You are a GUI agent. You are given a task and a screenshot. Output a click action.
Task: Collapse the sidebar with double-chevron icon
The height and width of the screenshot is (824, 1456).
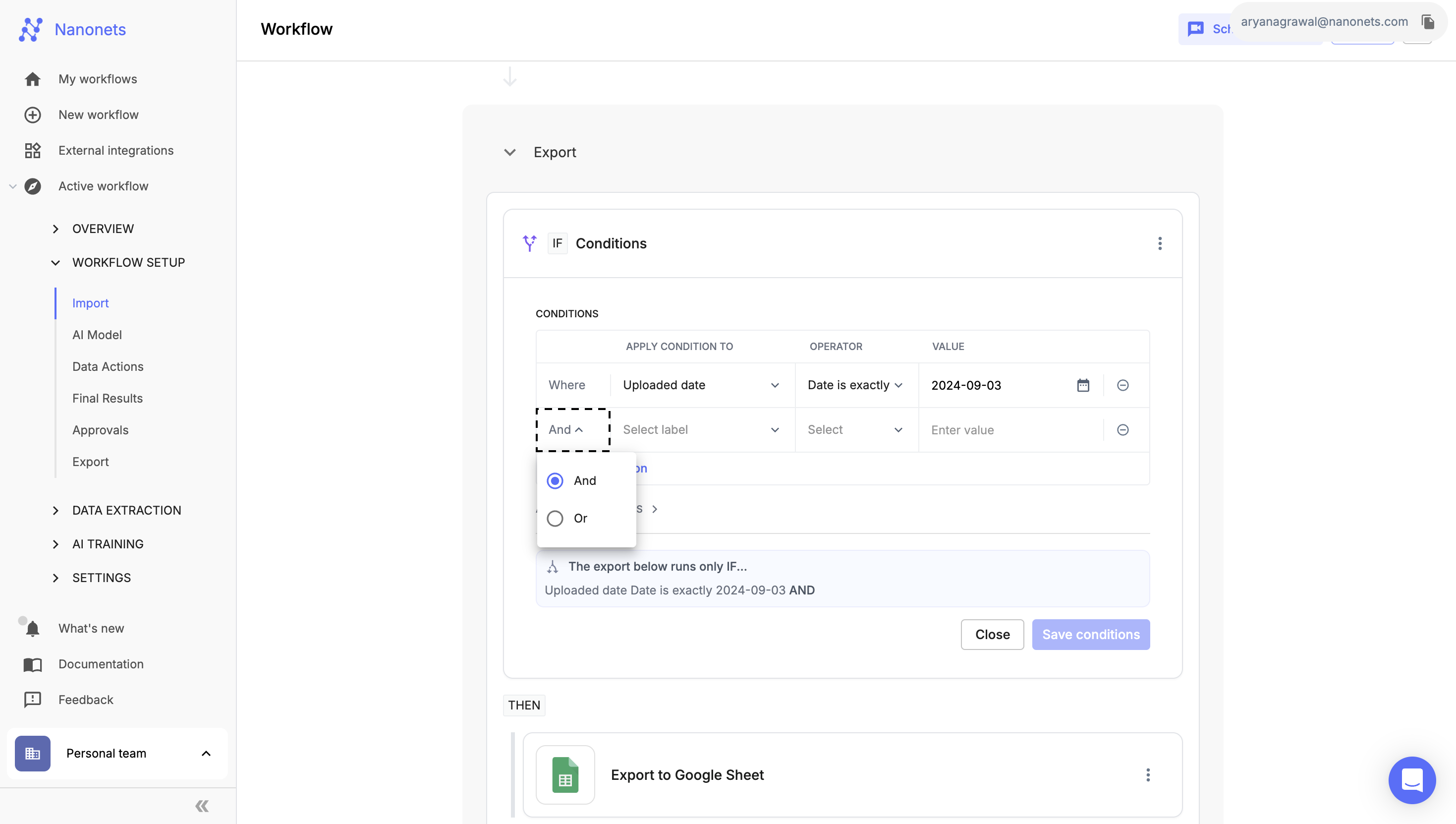coord(202,806)
